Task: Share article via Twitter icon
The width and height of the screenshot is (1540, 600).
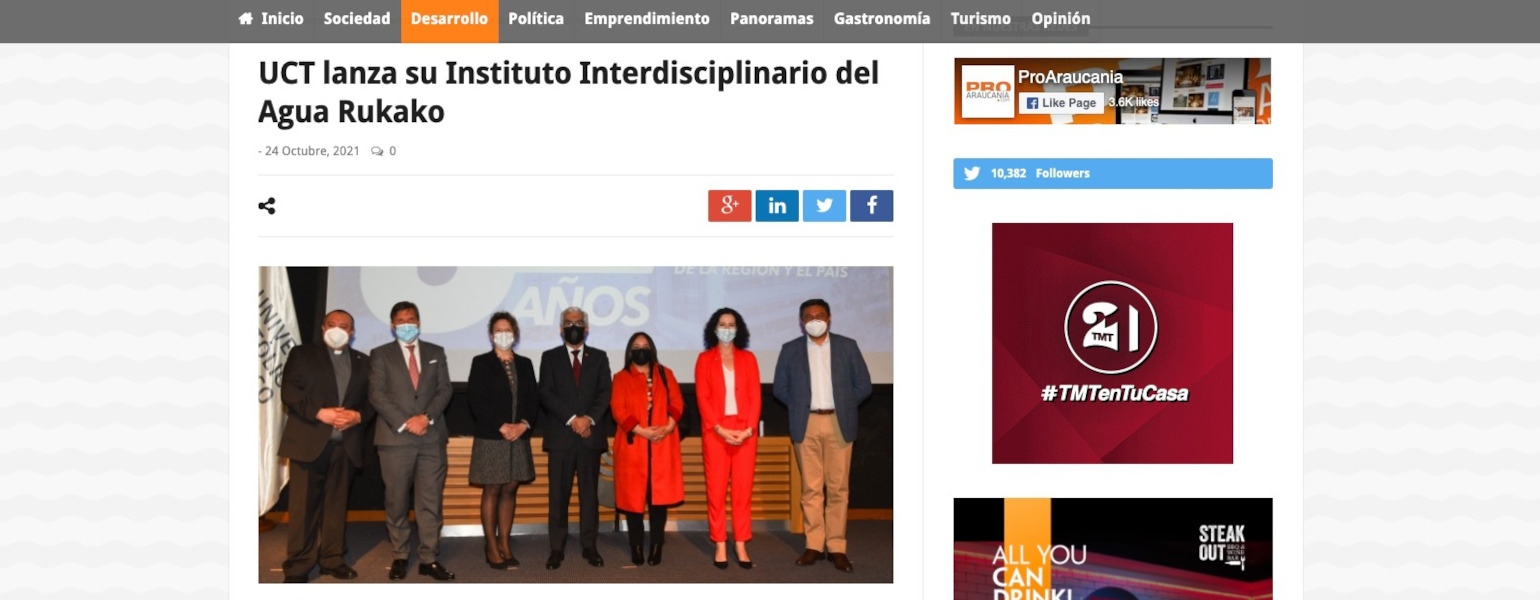Action: coord(824,206)
